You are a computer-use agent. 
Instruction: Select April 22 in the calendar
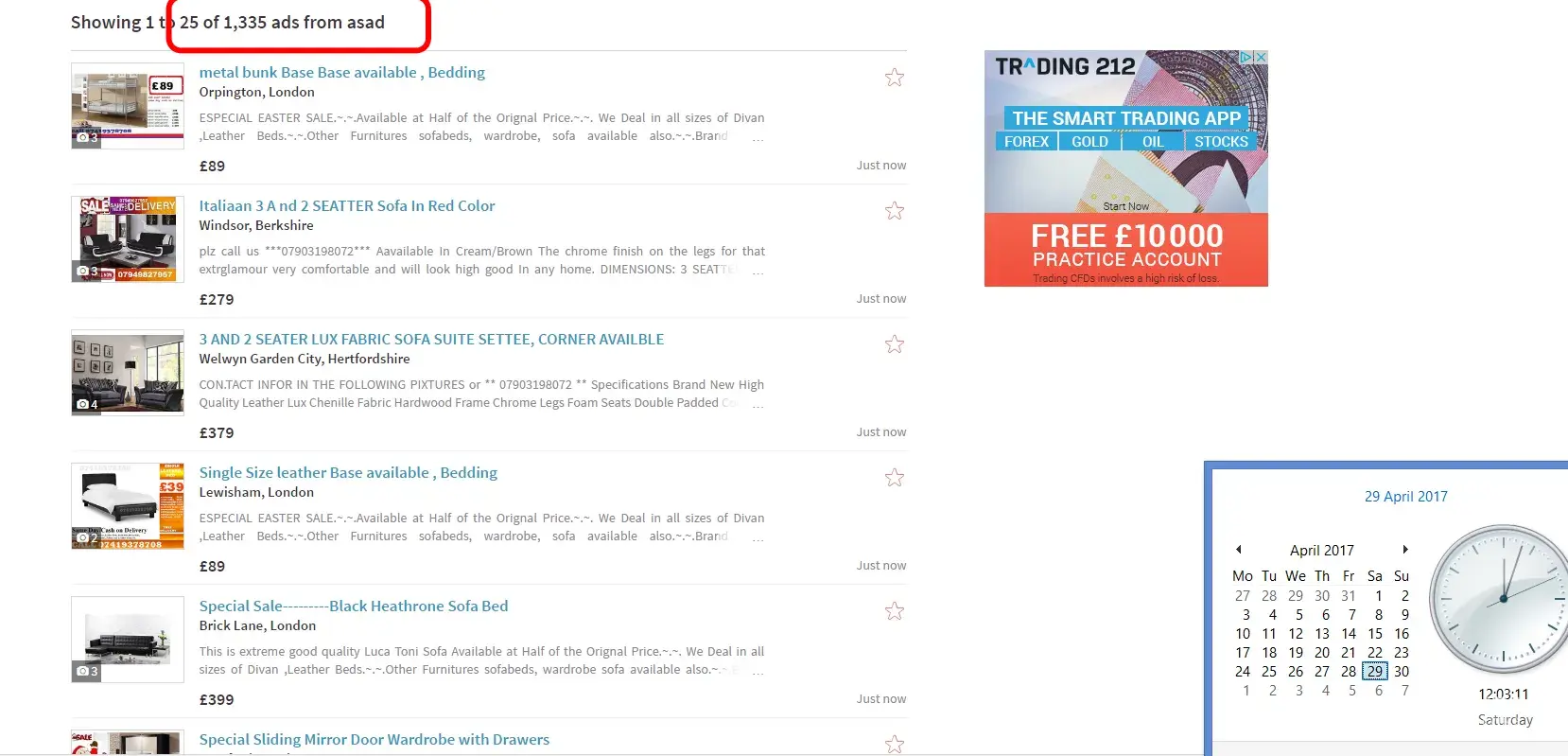[1375, 653]
